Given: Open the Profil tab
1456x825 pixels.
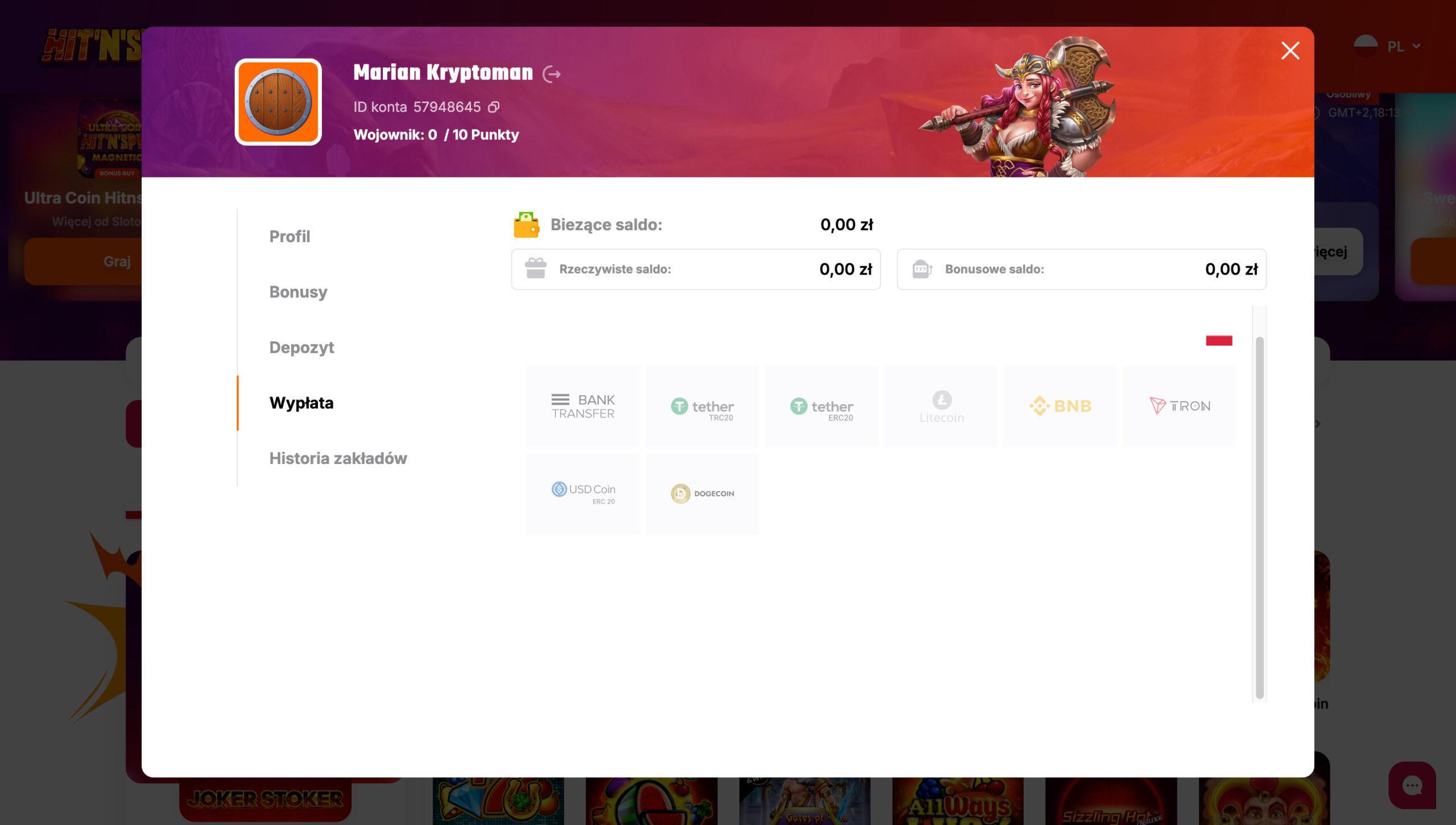Looking at the screenshot, I should click(x=289, y=237).
